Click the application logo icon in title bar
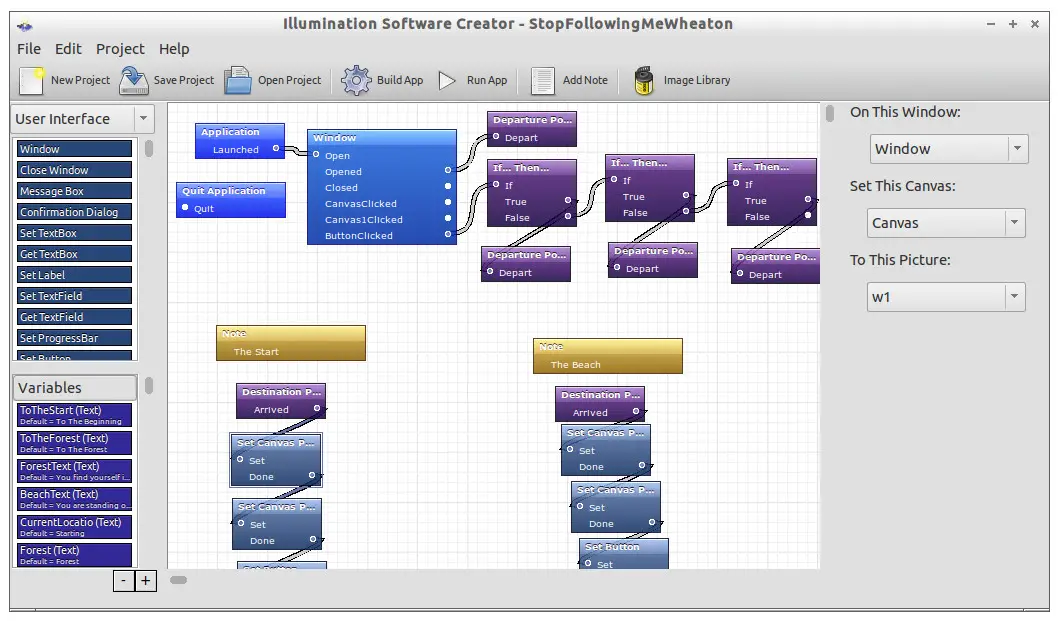Viewport: 1059px width, 621px height. 25,26
